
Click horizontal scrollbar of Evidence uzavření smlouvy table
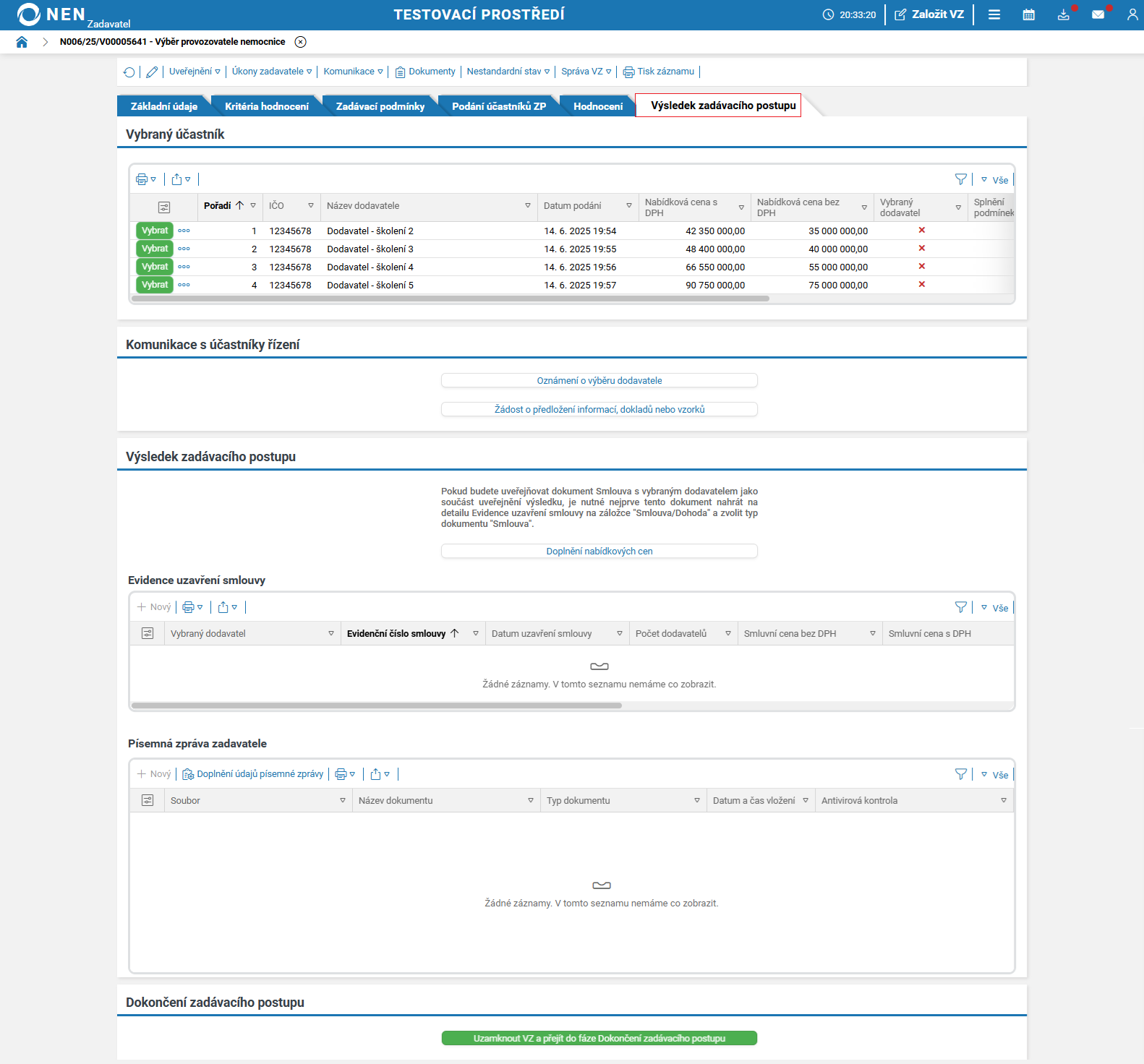[x=376, y=705]
